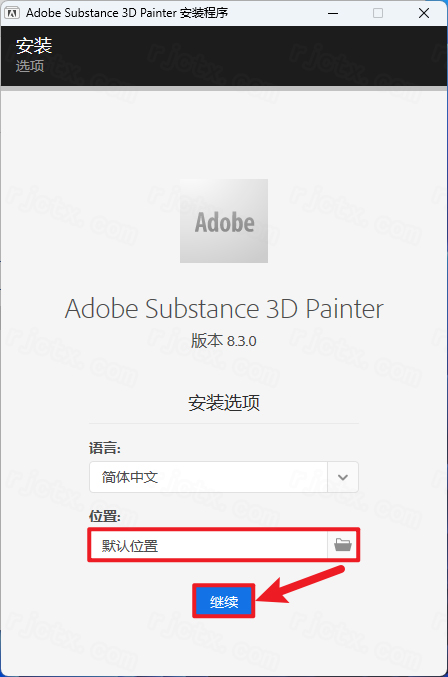Open the folder browse icon for location
Image resolution: width=448 pixels, height=677 pixels.
click(x=343, y=545)
